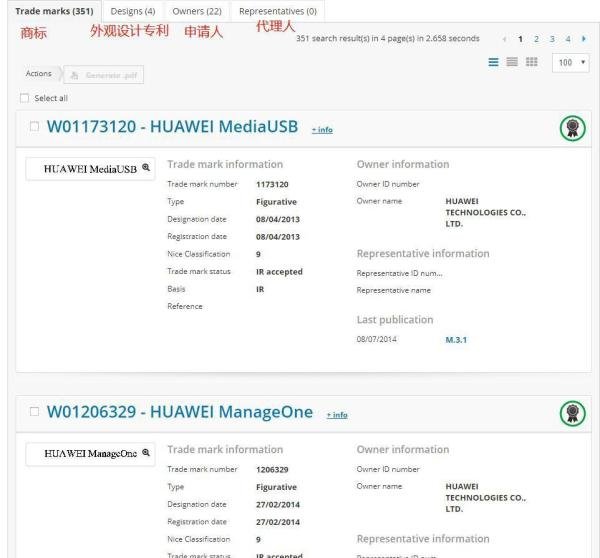Switch to the Trade marks (351) tab
This screenshot has width=600, height=558.
tap(54, 11)
